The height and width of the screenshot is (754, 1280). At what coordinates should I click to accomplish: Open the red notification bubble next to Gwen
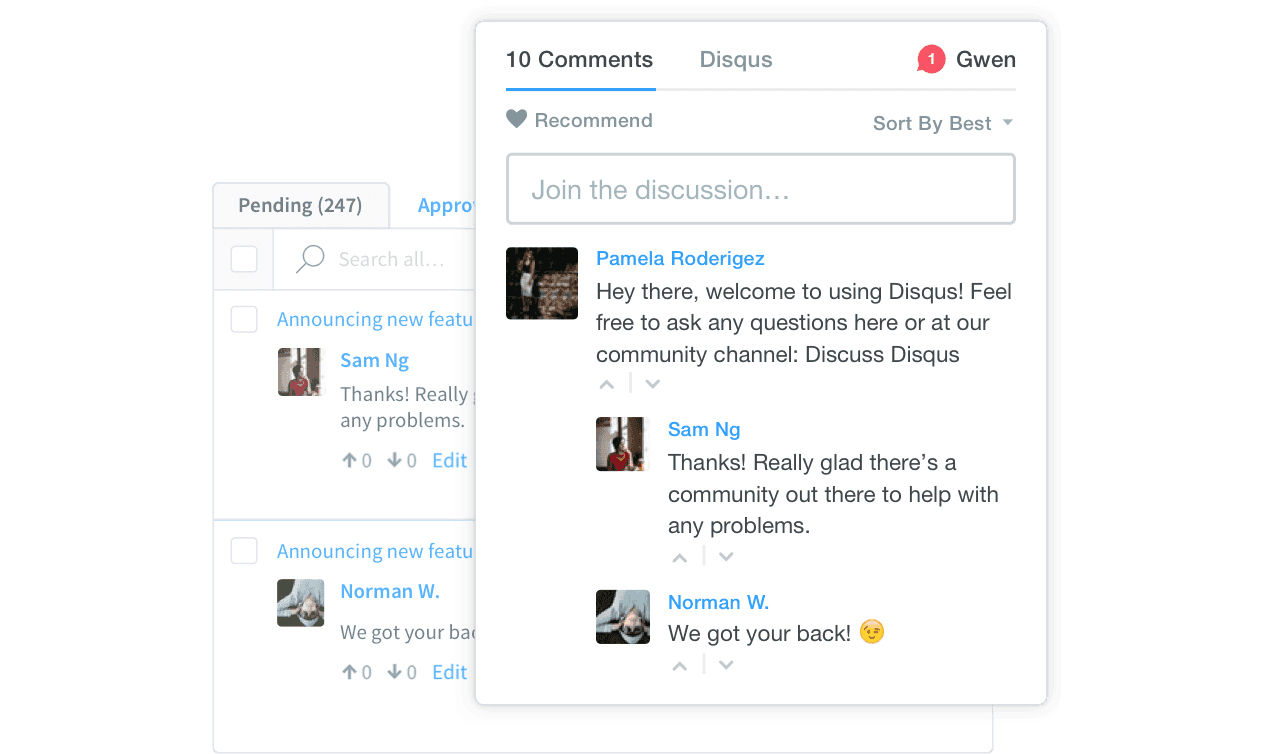931,60
